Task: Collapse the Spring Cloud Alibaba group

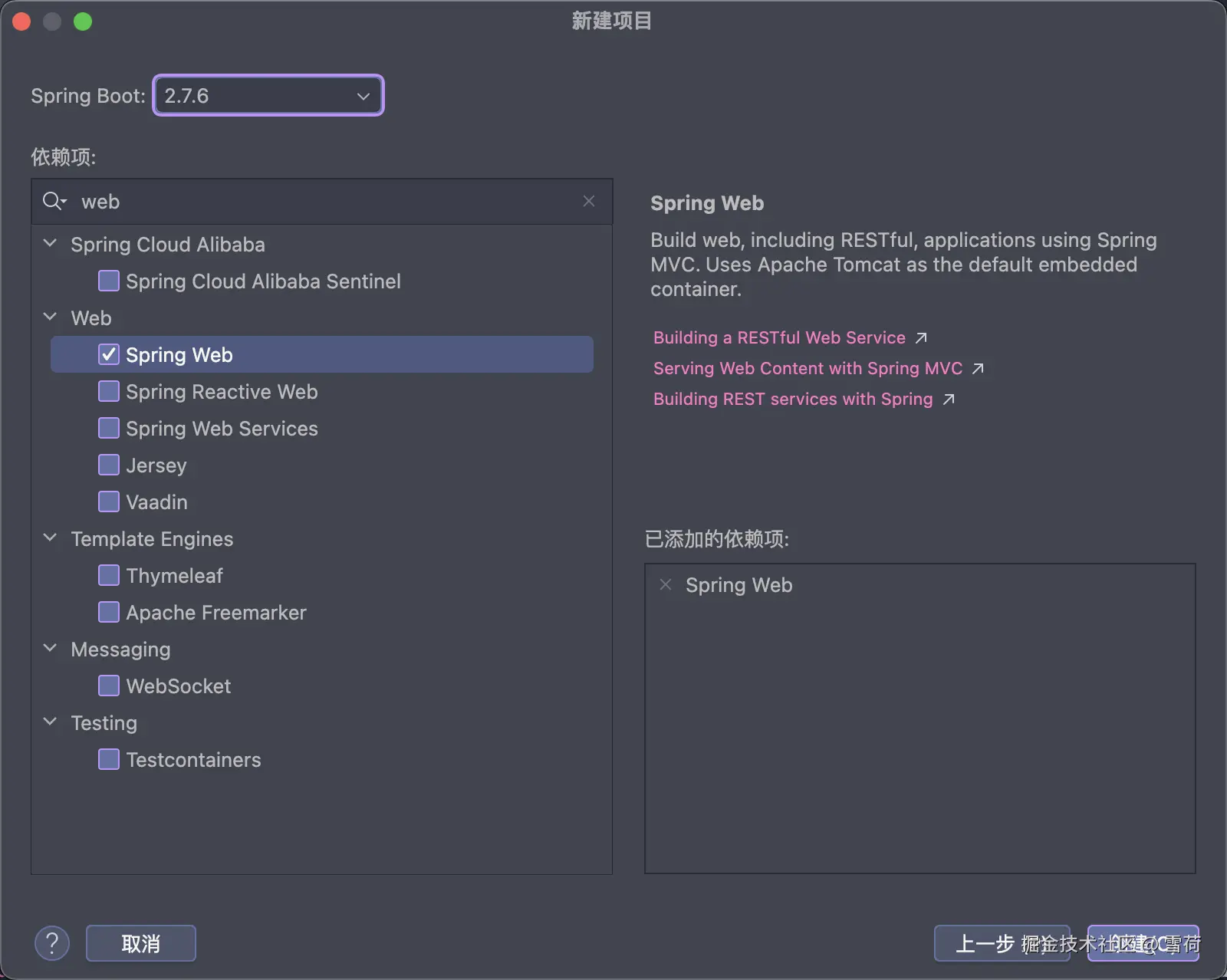Action: click(x=51, y=243)
